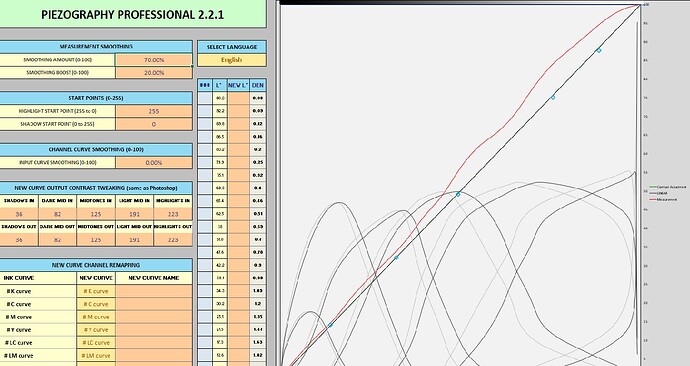Click the Piezography Professional 2.2.1 title

click(x=132, y=15)
